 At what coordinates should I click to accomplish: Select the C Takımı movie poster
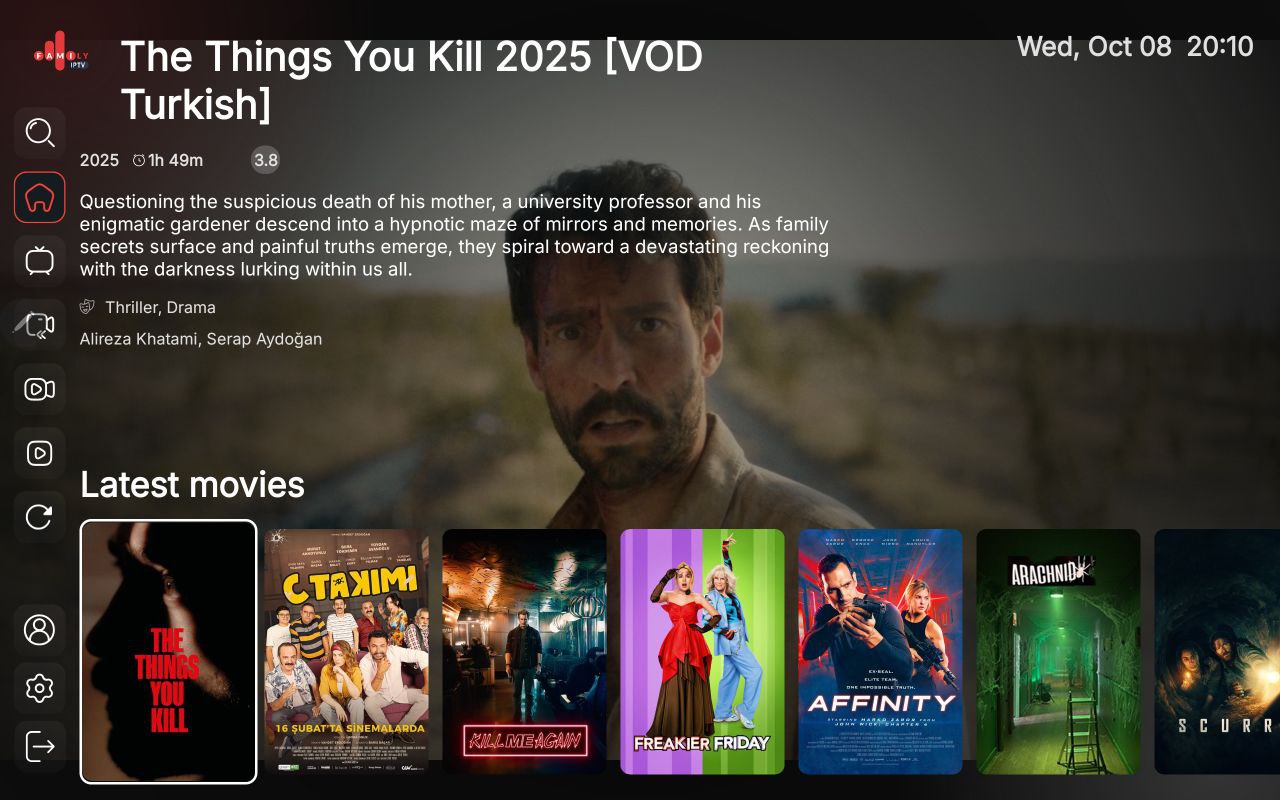coord(347,652)
